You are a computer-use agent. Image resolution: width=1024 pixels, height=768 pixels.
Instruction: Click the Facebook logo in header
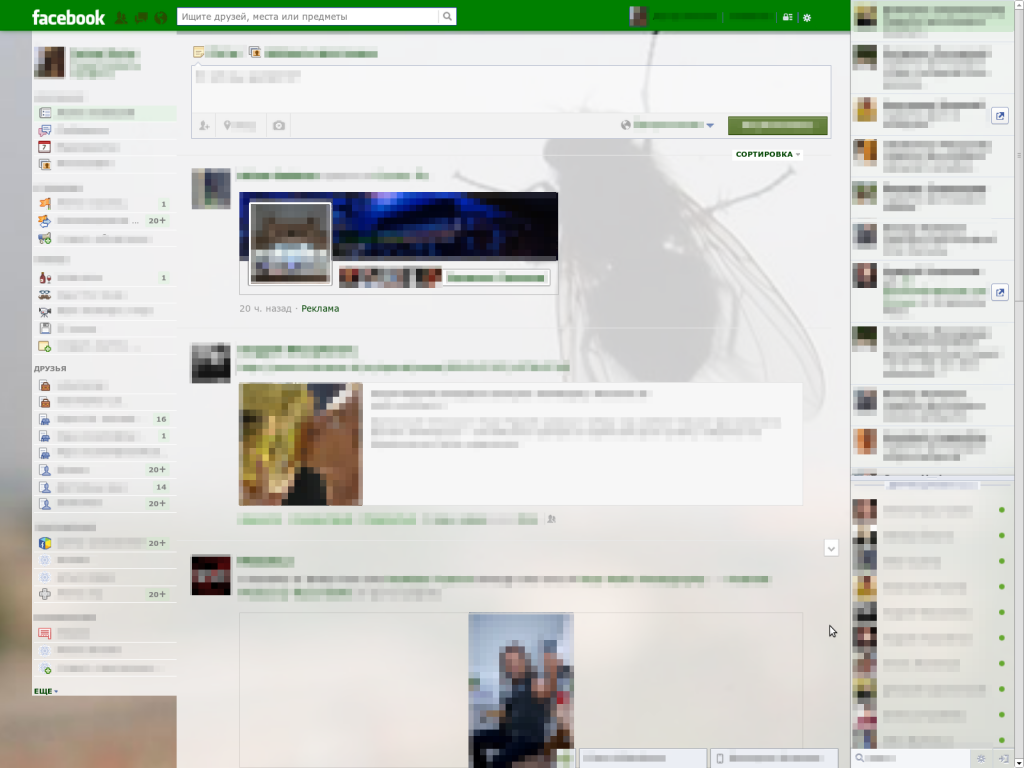(x=68, y=17)
